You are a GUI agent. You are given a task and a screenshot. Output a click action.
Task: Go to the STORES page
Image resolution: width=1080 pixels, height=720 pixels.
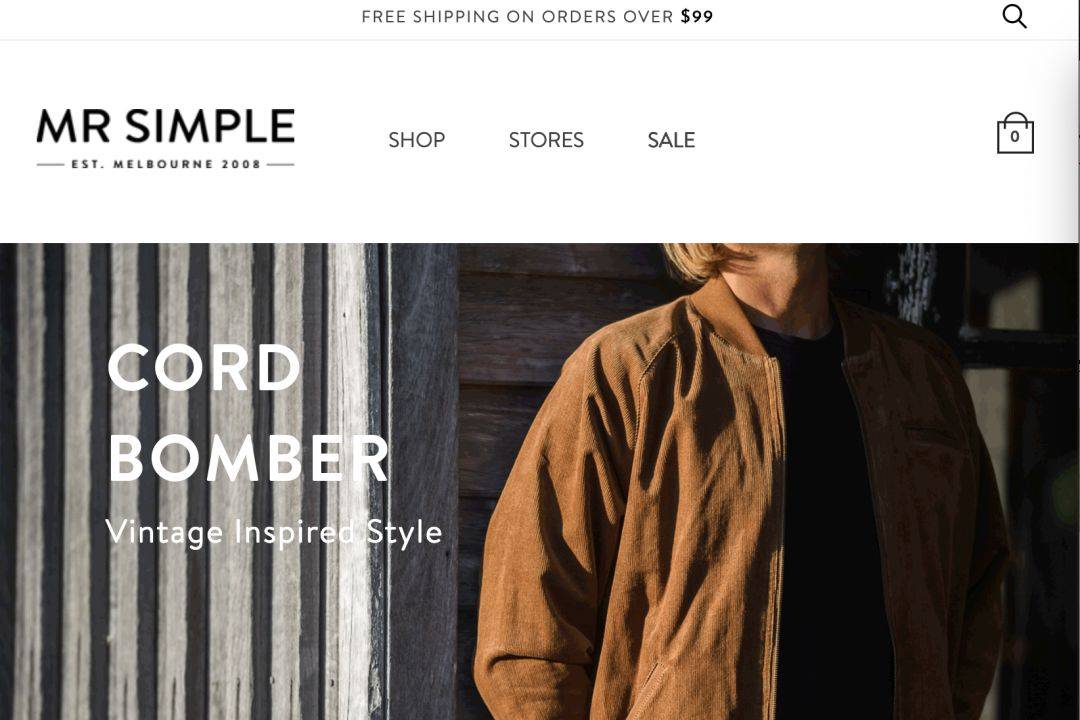(x=546, y=140)
